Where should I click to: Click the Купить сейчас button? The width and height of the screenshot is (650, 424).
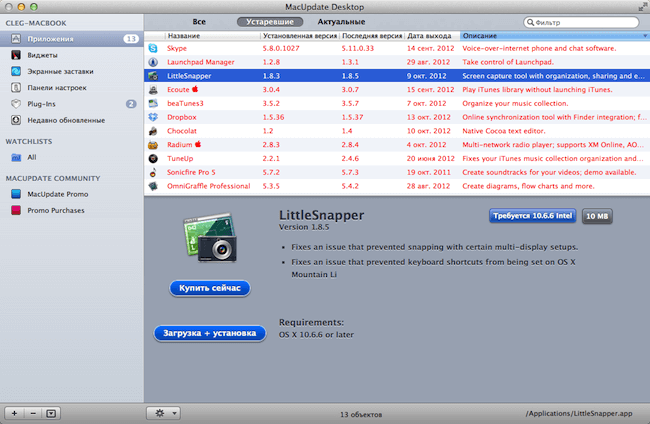pyautogui.click(x=210, y=288)
